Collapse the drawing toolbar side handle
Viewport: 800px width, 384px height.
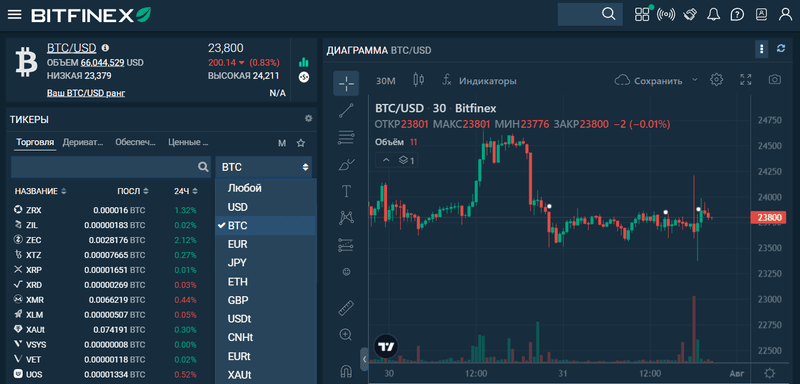click(364, 360)
